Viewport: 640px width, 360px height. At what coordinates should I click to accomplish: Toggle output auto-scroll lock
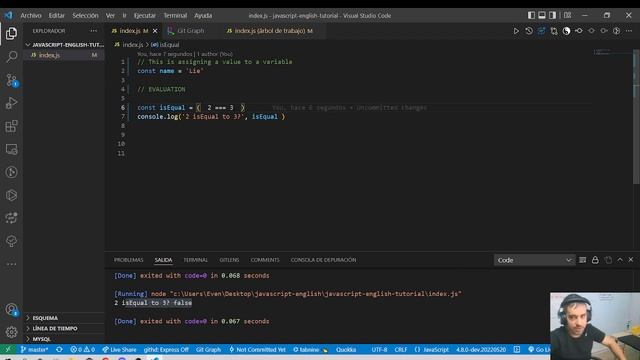[595, 260]
